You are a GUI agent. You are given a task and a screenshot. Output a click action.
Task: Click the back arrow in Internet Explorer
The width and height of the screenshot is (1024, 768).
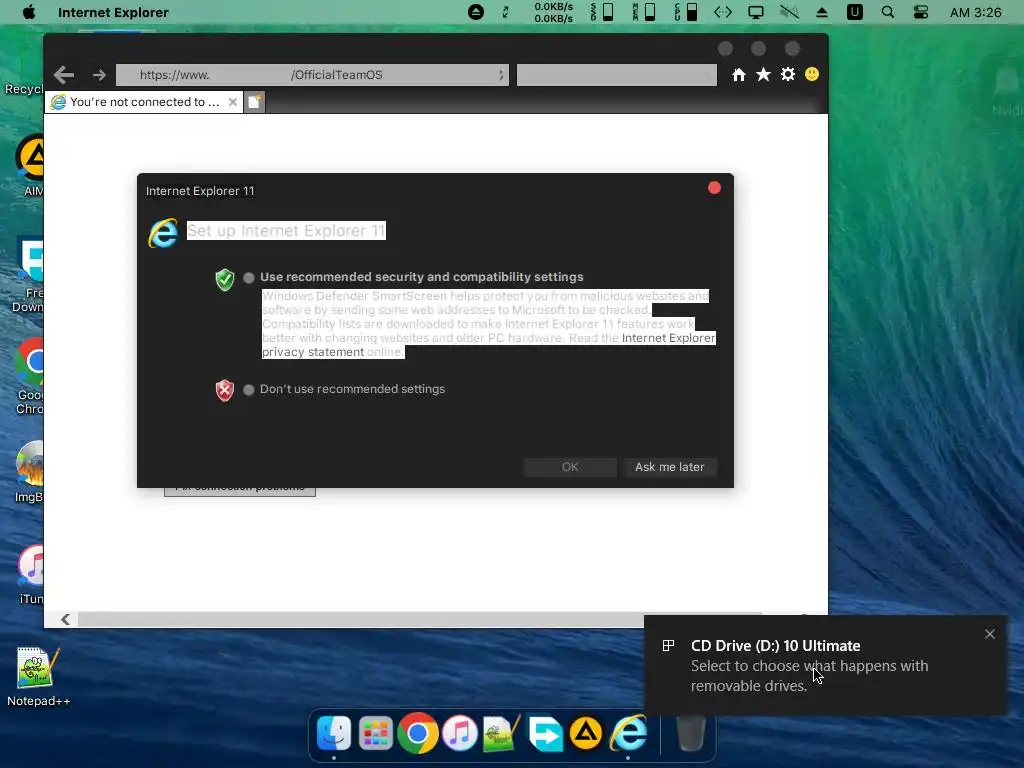63,75
